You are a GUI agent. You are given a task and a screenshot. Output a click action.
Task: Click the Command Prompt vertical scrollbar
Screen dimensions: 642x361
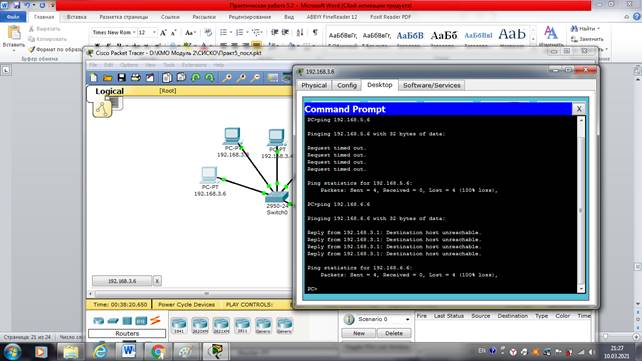[581, 204]
